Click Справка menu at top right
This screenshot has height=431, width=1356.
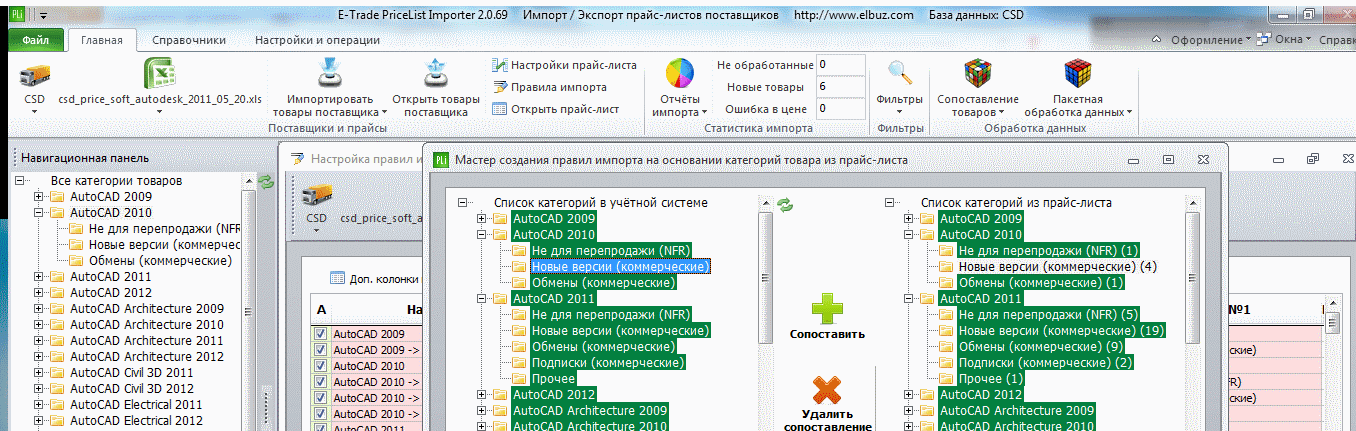pos(1337,39)
